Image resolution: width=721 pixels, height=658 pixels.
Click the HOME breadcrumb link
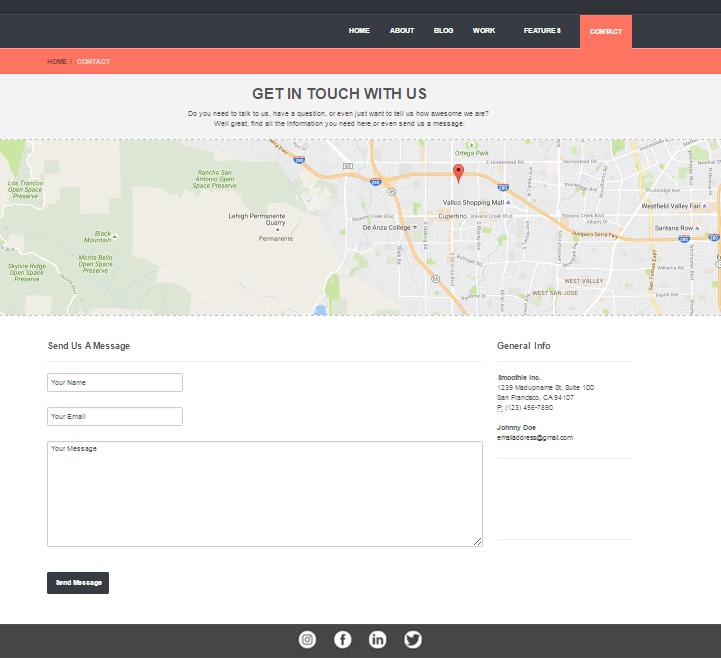click(x=57, y=62)
